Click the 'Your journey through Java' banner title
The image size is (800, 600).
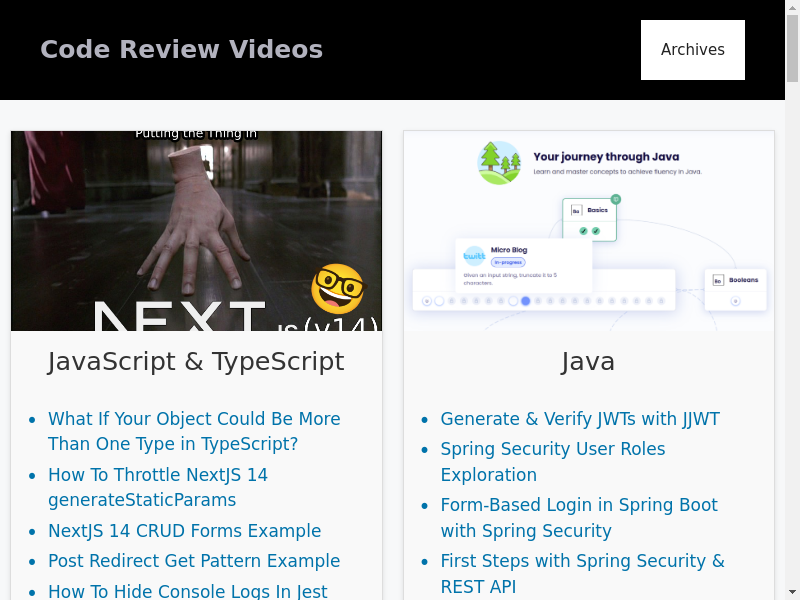point(606,157)
